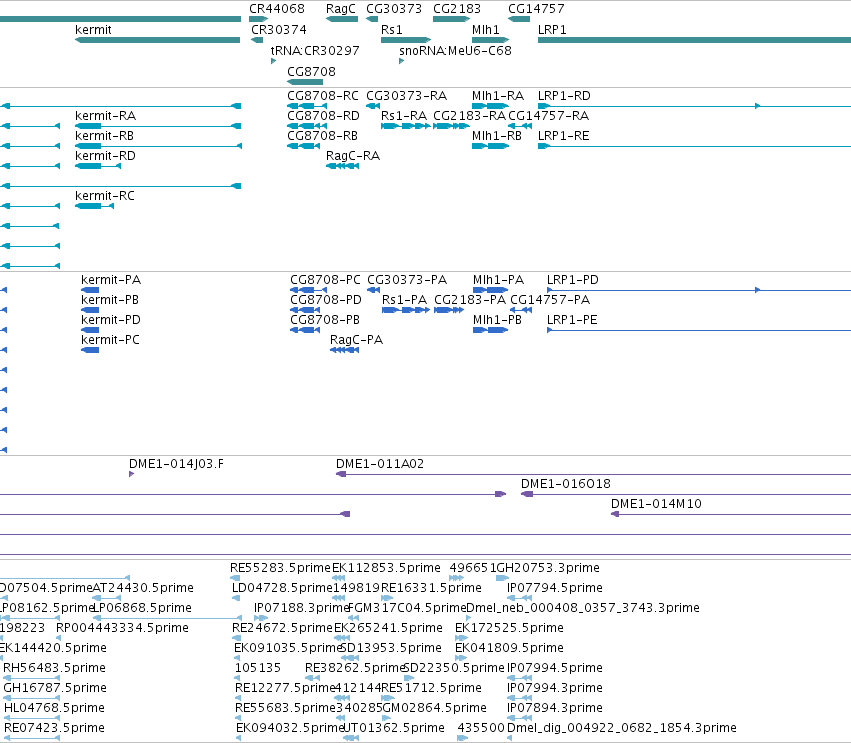The height and width of the screenshot is (743, 851).
Task: Click transcript label Mlh1-RA
Action: coord(498,96)
